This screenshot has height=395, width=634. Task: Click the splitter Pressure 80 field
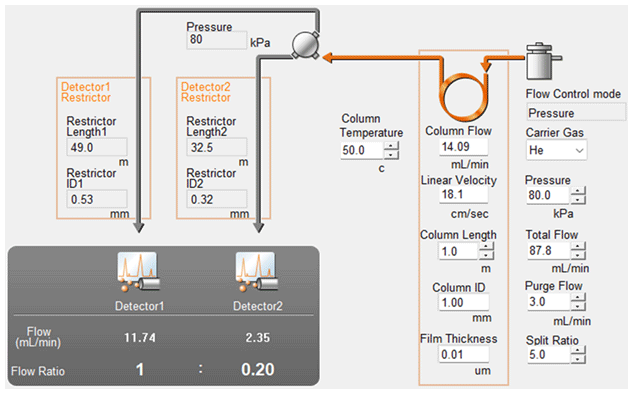(x=216, y=40)
